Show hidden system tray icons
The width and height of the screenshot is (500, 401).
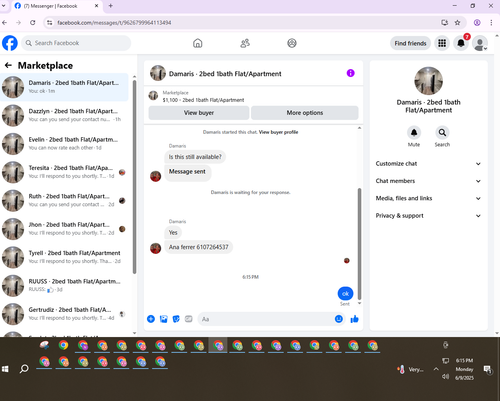tap(436, 369)
